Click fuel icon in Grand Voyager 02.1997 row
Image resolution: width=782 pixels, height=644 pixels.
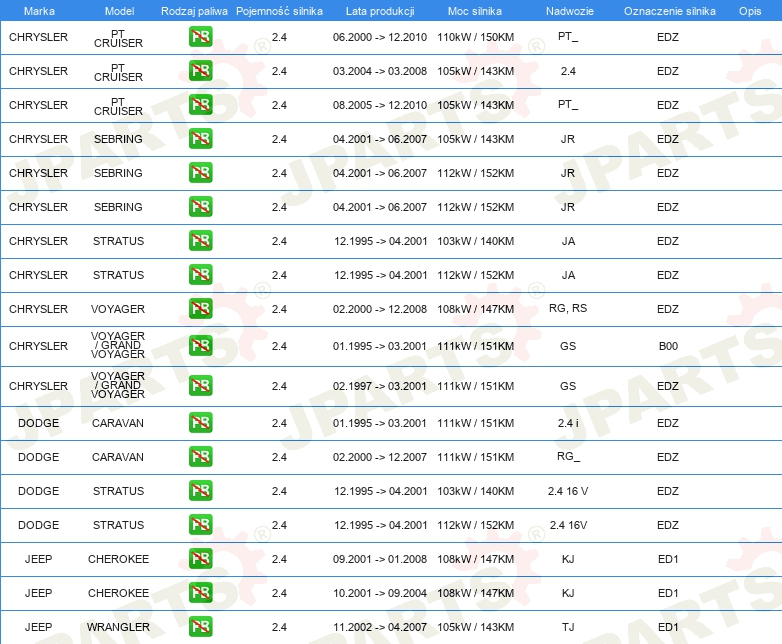(200, 386)
